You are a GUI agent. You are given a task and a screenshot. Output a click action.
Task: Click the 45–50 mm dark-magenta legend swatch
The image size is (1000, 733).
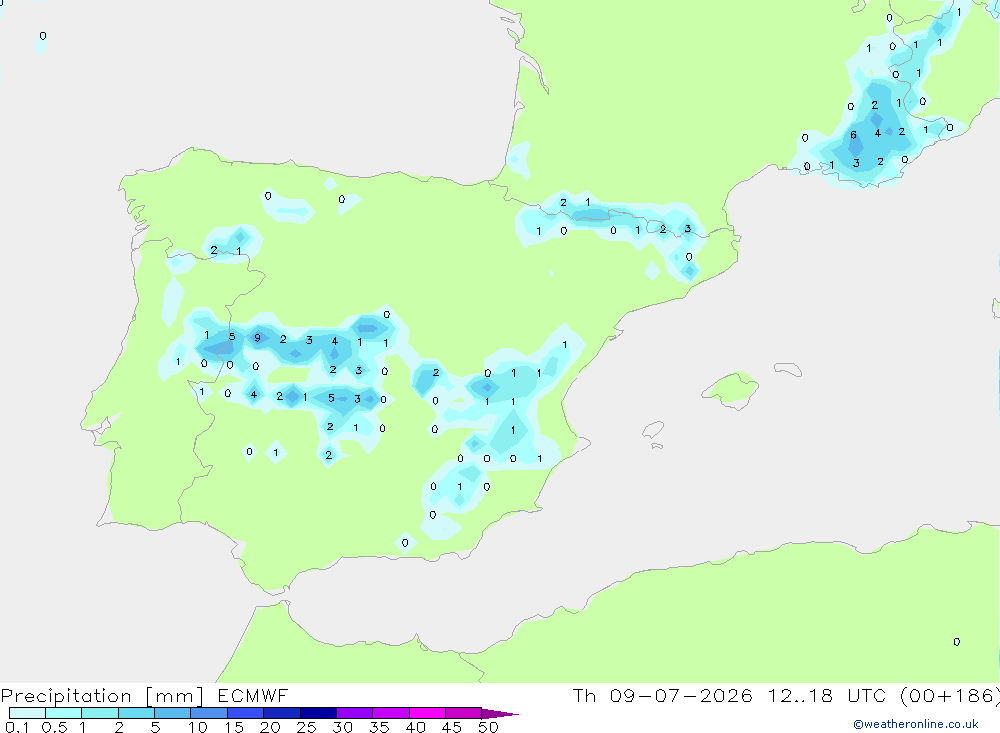tap(464, 713)
